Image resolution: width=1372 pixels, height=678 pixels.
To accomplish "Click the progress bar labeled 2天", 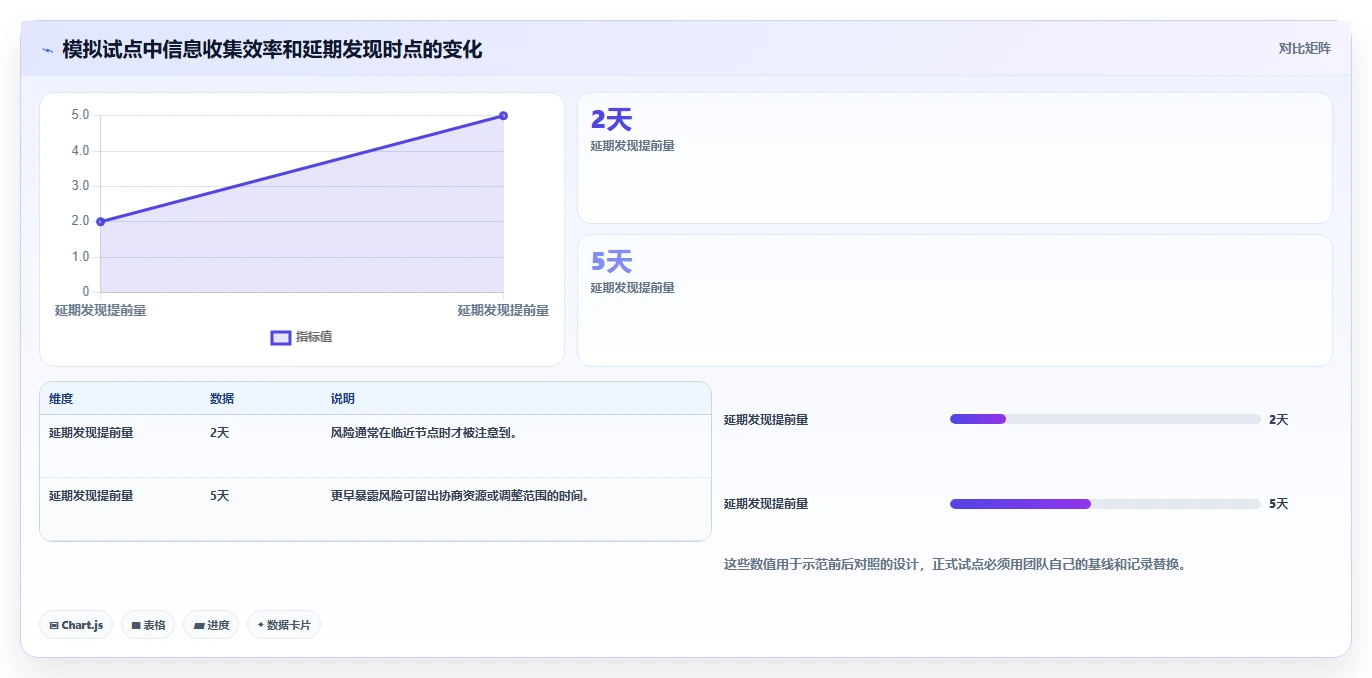I will pos(1105,419).
